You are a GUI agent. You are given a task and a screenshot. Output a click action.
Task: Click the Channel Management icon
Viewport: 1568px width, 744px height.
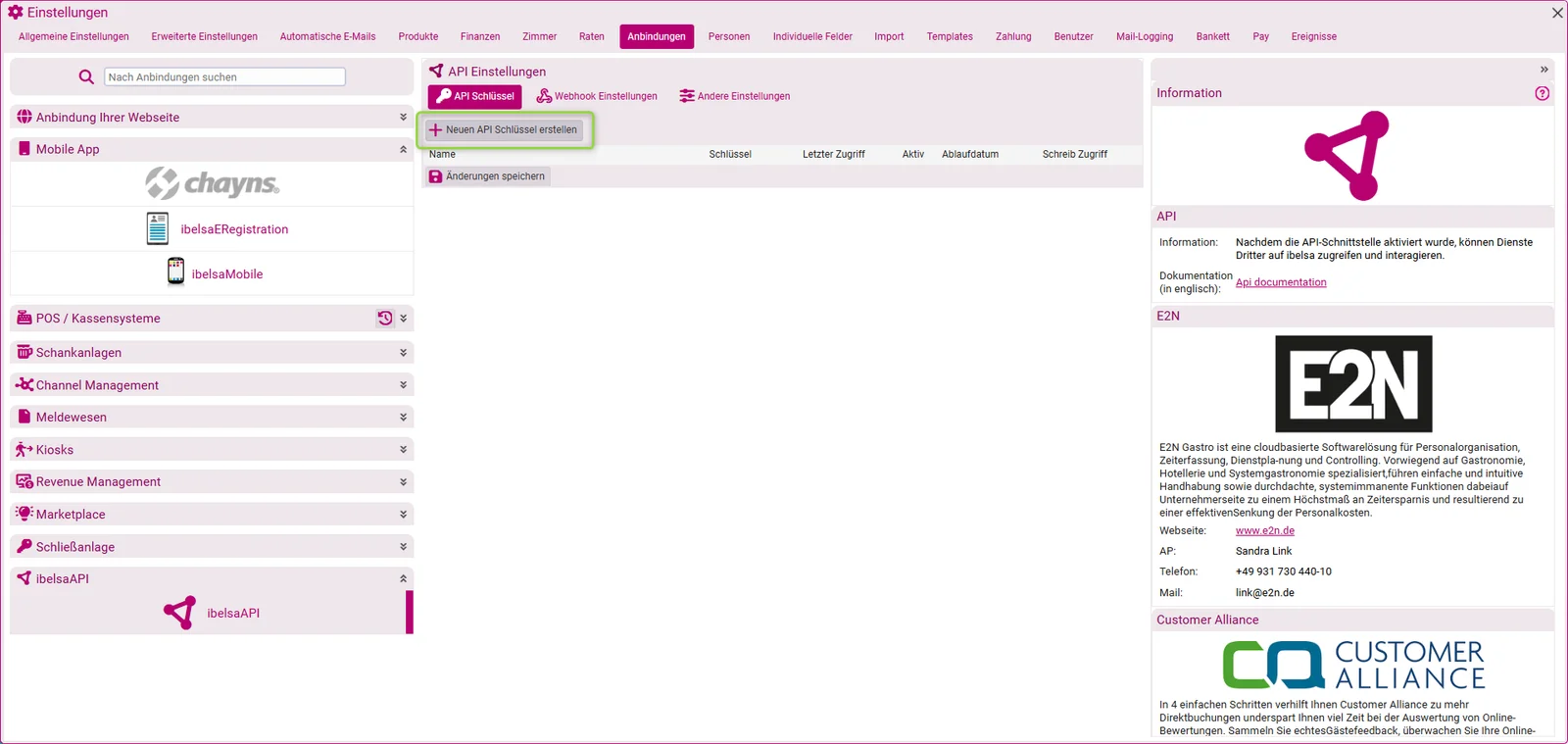(x=24, y=384)
